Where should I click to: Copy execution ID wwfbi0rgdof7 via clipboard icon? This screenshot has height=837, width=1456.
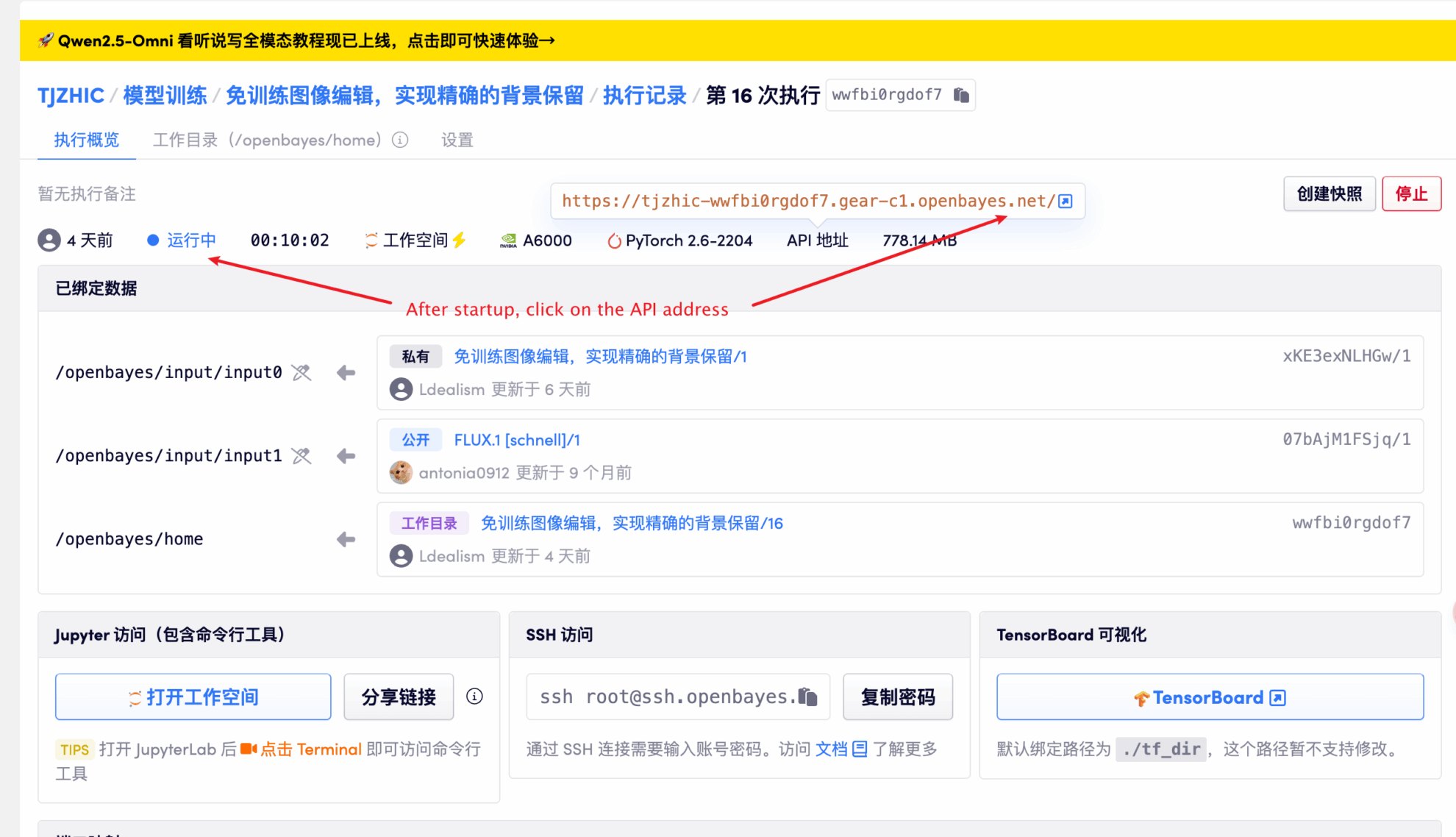tap(961, 95)
